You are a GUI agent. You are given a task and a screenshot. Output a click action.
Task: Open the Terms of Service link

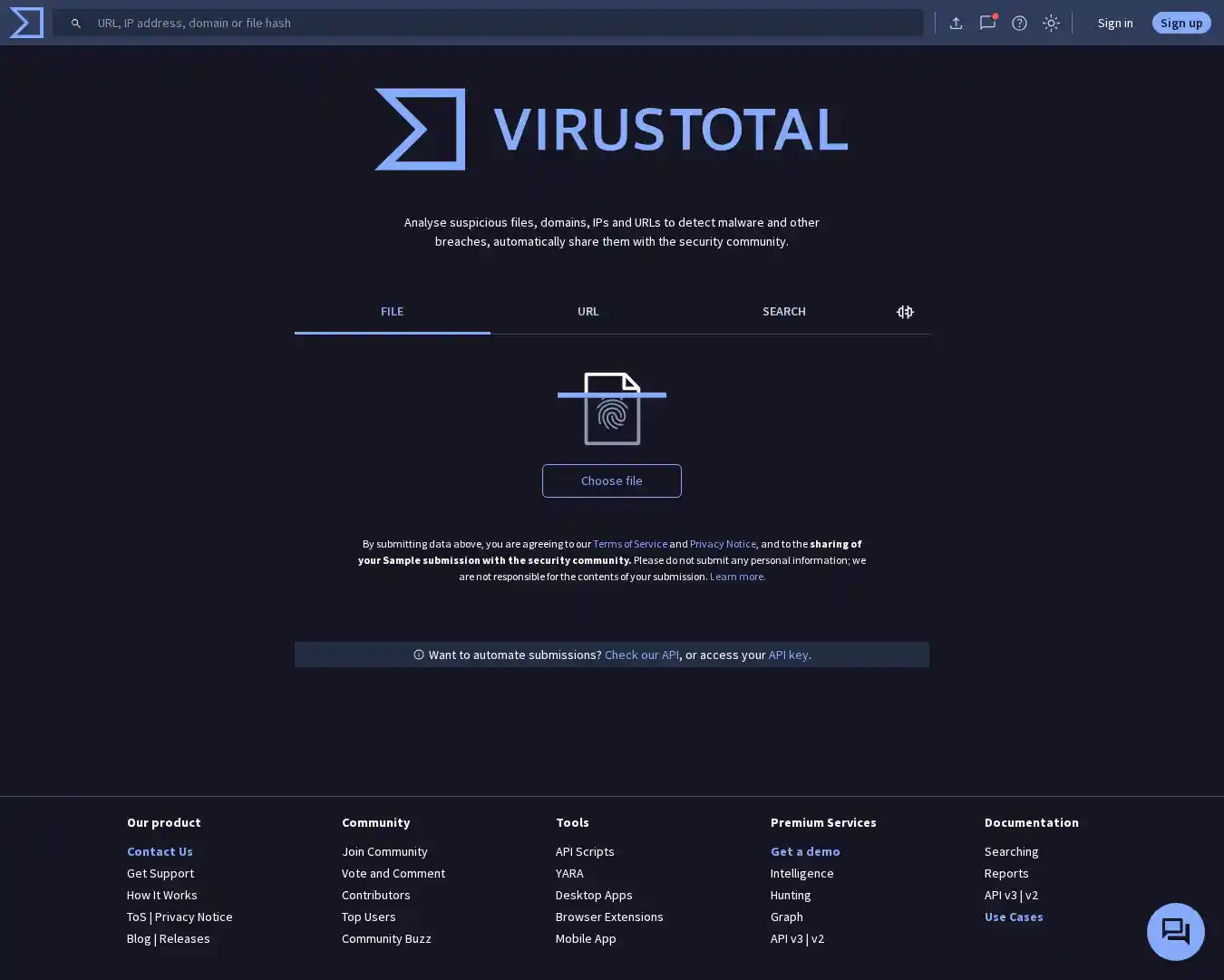click(629, 544)
